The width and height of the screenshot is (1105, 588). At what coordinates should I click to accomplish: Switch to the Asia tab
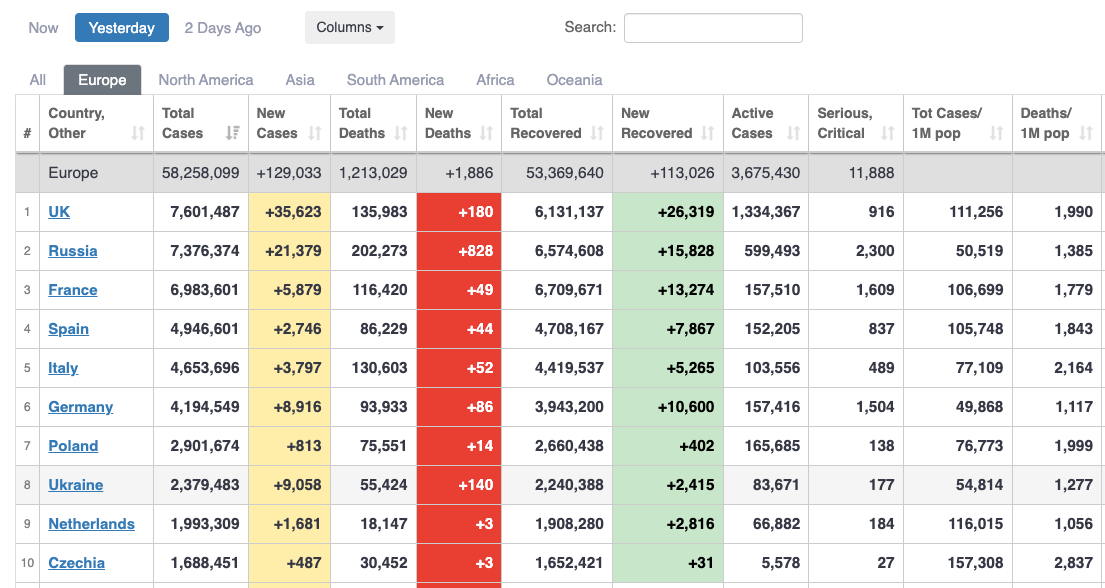point(300,80)
